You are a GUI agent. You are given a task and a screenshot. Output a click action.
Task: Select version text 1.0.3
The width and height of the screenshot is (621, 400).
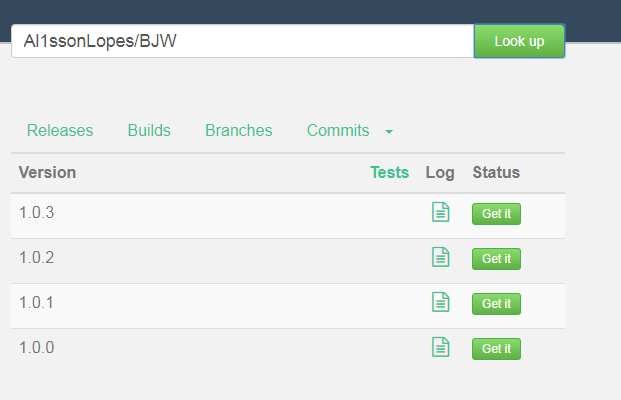point(36,213)
